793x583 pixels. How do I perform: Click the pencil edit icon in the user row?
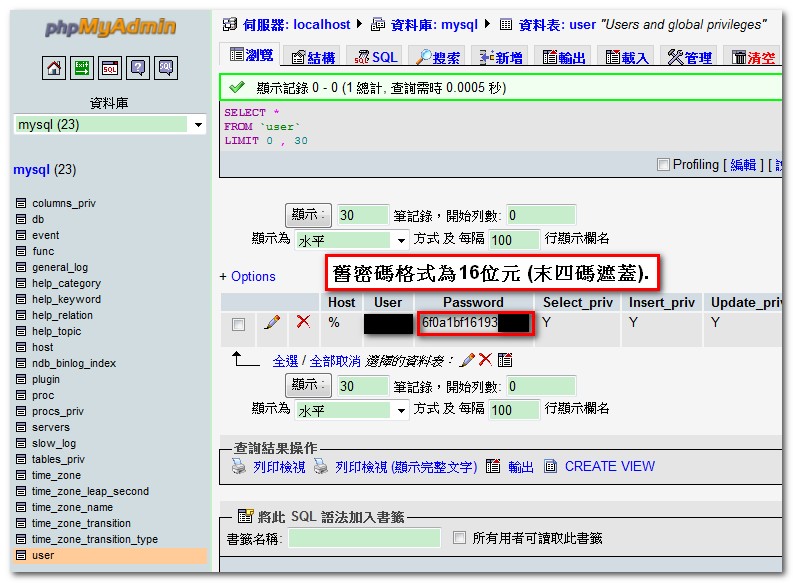pyautogui.click(x=271, y=323)
